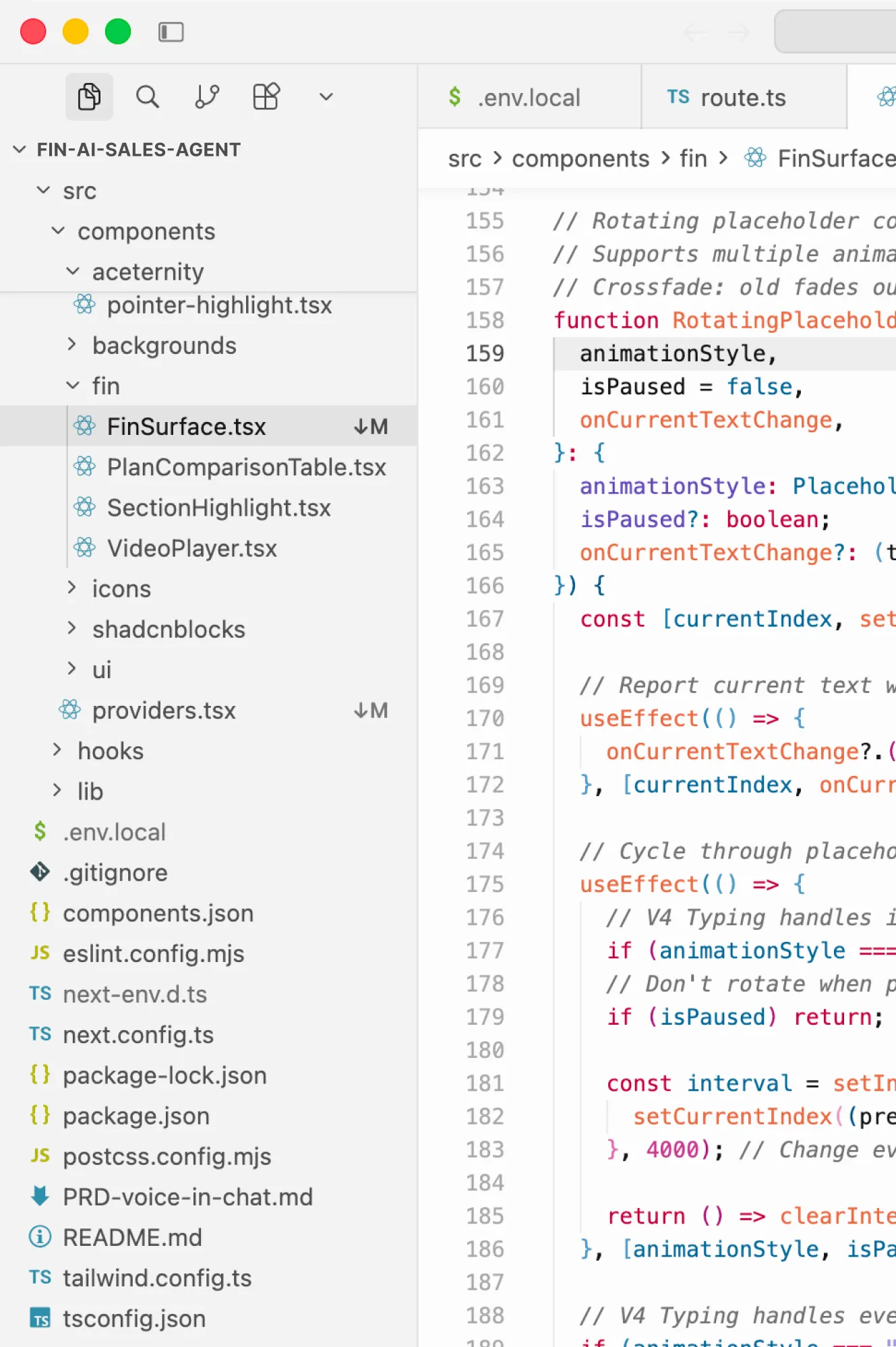Toggle the primary sidebar icon

(171, 32)
